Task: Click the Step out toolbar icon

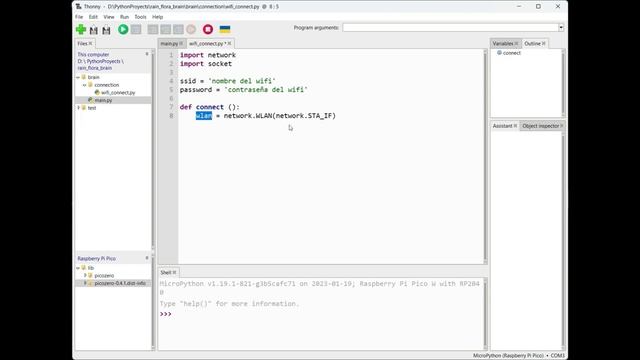Action: pos(178,29)
